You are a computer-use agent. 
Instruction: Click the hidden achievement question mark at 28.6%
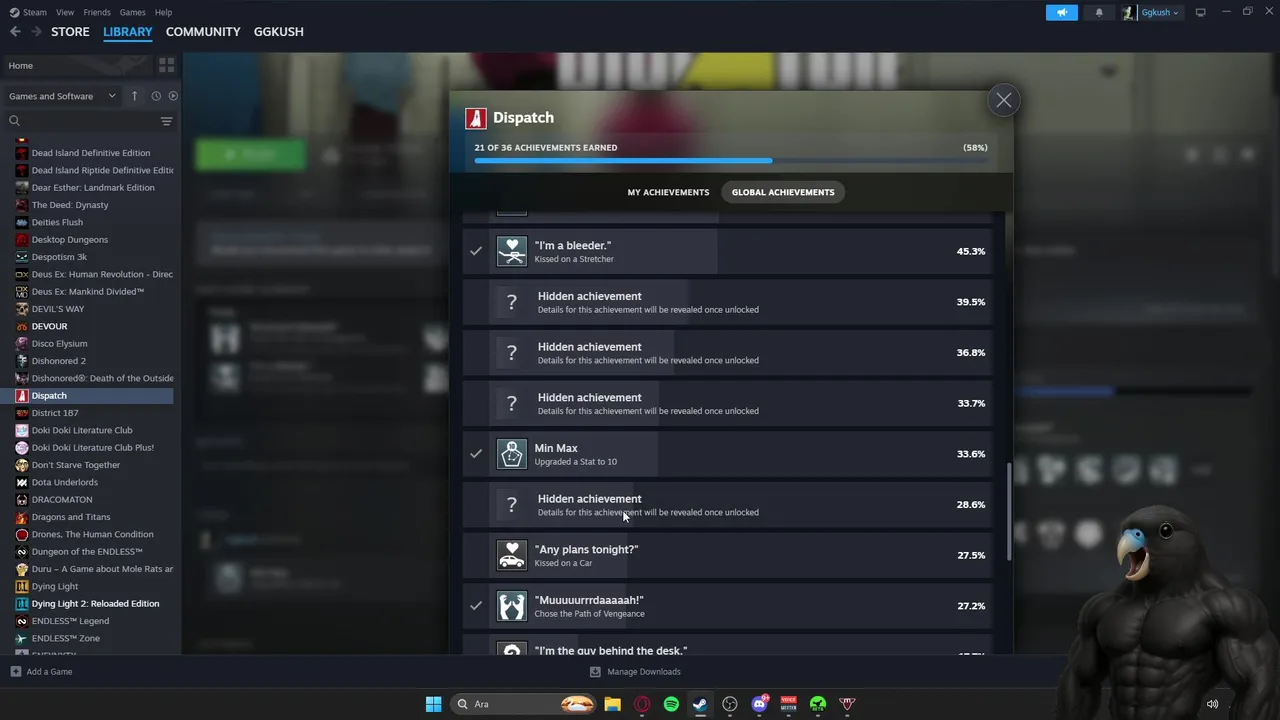click(x=512, y=505)
